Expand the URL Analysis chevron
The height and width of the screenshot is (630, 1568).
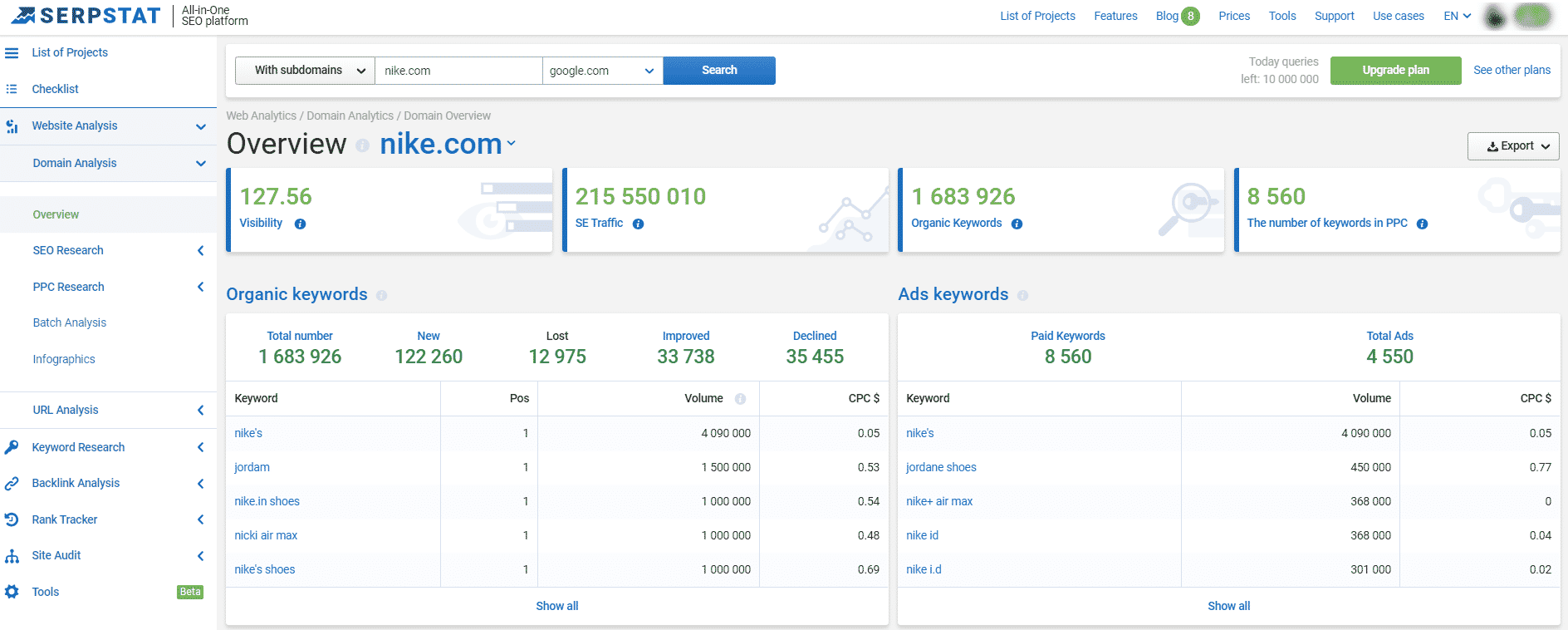point(200,410)
